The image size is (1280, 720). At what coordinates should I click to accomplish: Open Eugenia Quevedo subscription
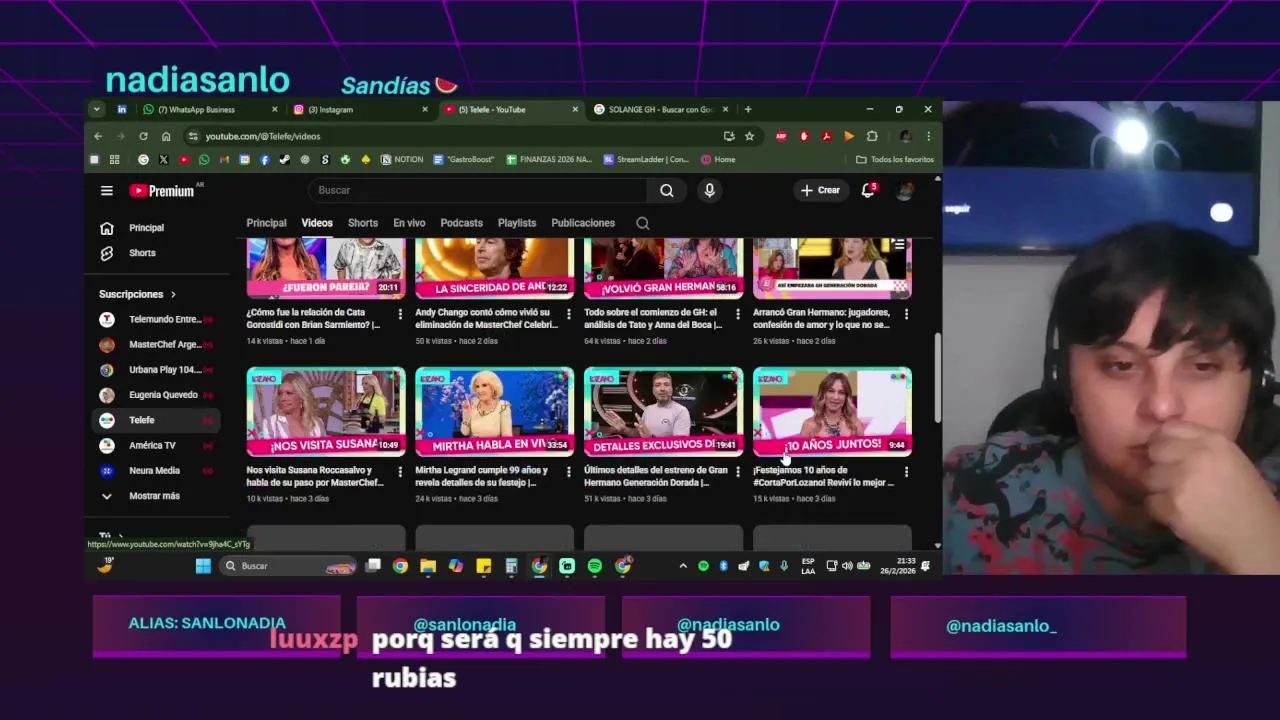pyautogui.click(x=155, y=395)
